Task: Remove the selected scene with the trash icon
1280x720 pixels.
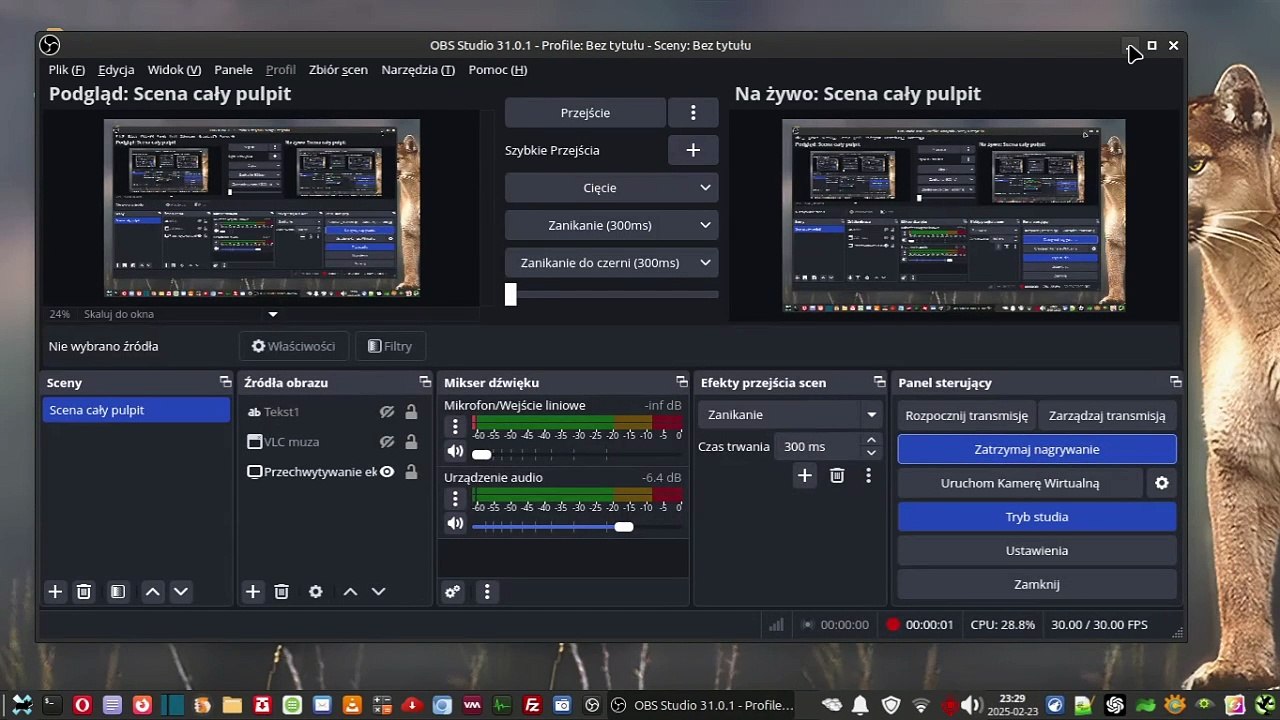Action: coord(84,592)
